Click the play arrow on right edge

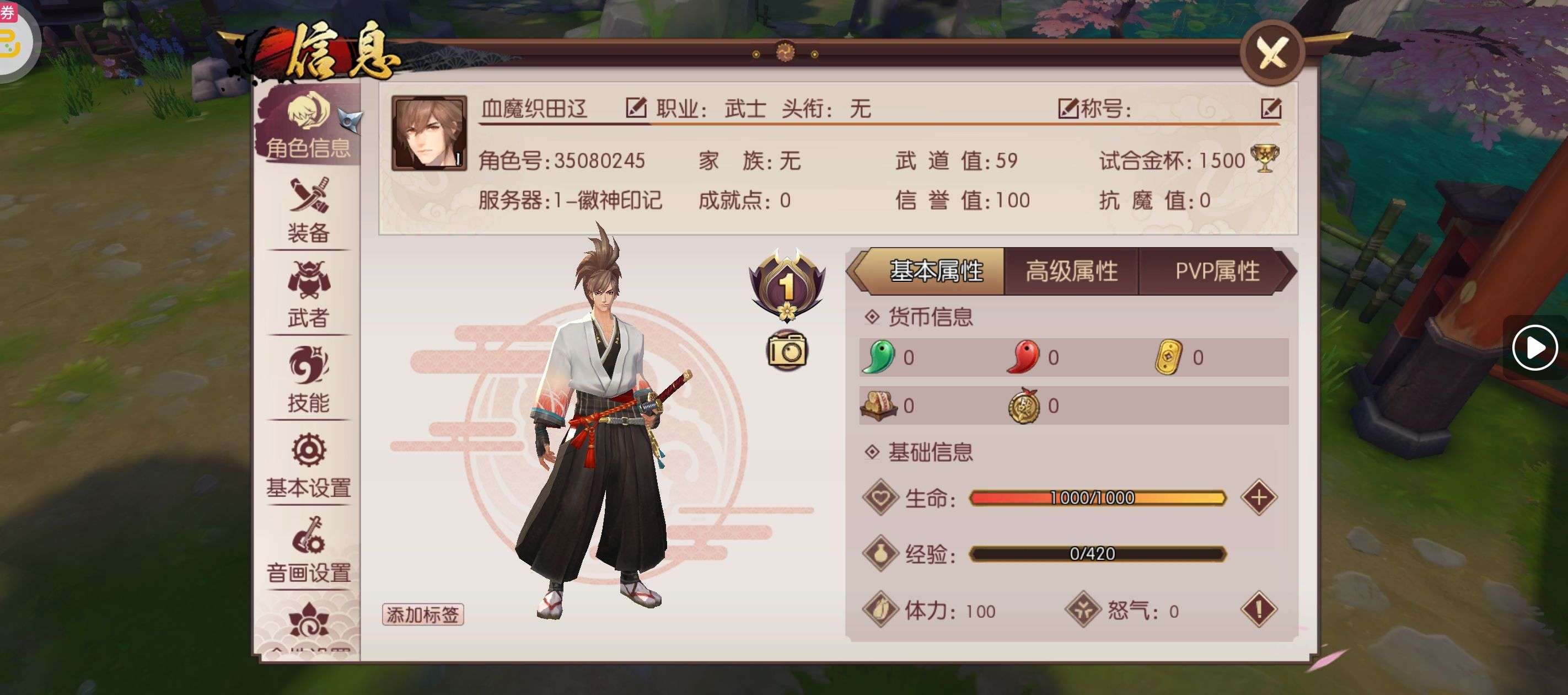tap(1534, 348)
